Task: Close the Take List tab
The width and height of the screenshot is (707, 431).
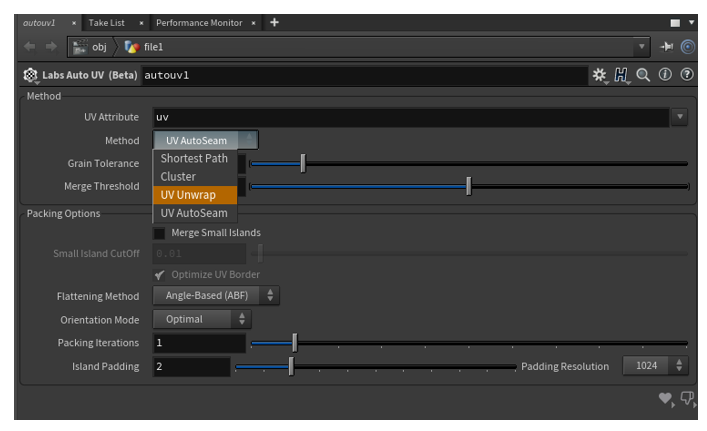Action: point(141,23)
